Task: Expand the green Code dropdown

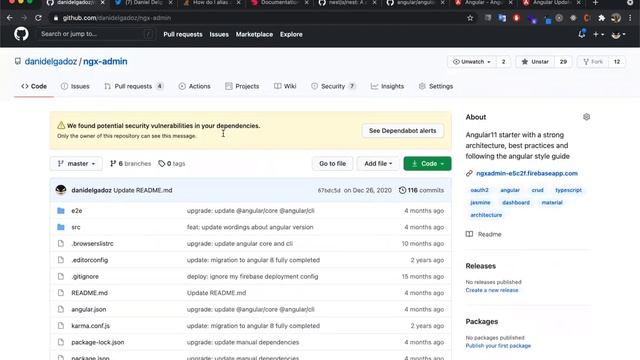Action: click(427, 163)
